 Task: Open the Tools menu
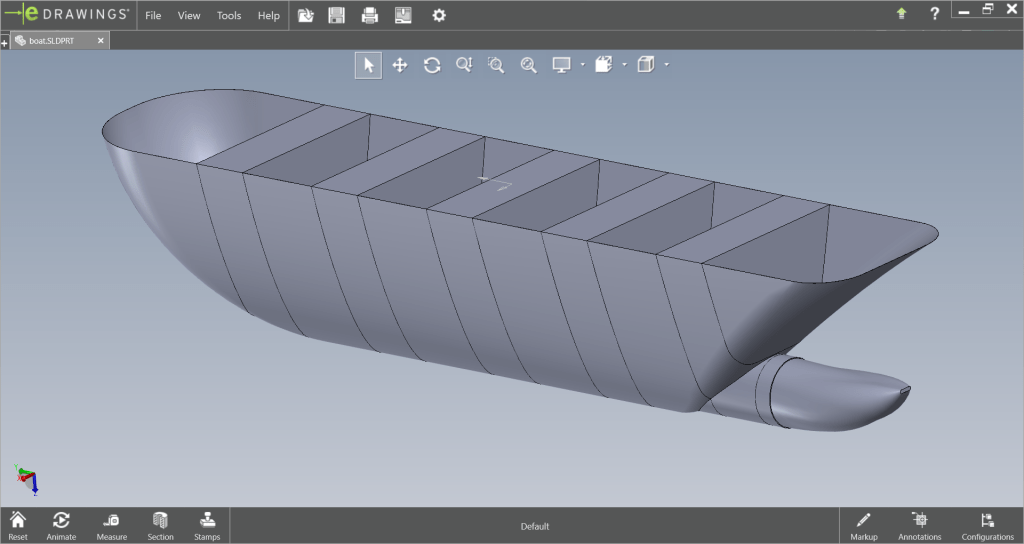pos(229,16)
